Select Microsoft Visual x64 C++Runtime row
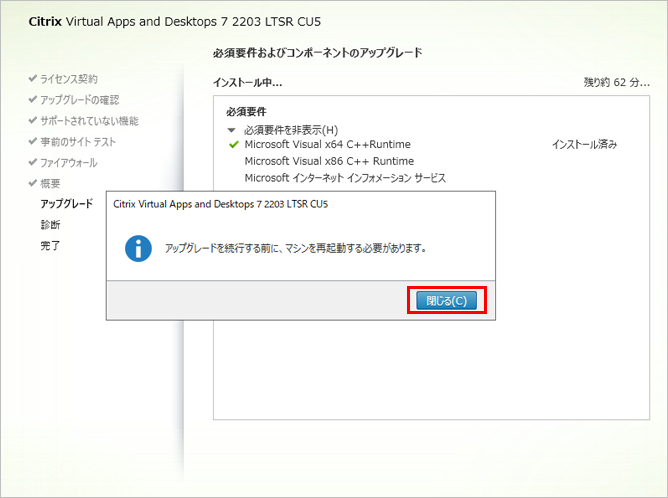The image size is (668, 498). pos(327,144)
